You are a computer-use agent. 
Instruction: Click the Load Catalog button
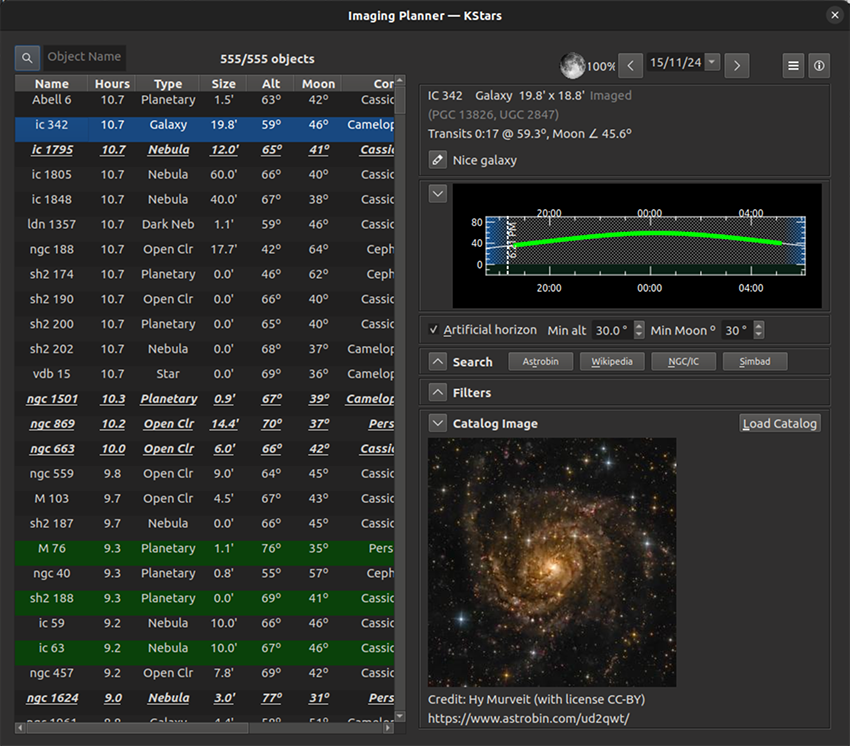pos(779,423)
